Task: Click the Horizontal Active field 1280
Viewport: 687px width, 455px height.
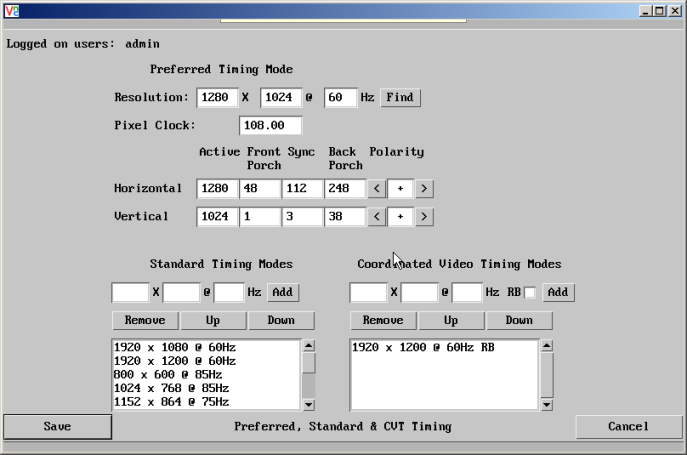Action: pyautogui.click(x=217, y=188)
